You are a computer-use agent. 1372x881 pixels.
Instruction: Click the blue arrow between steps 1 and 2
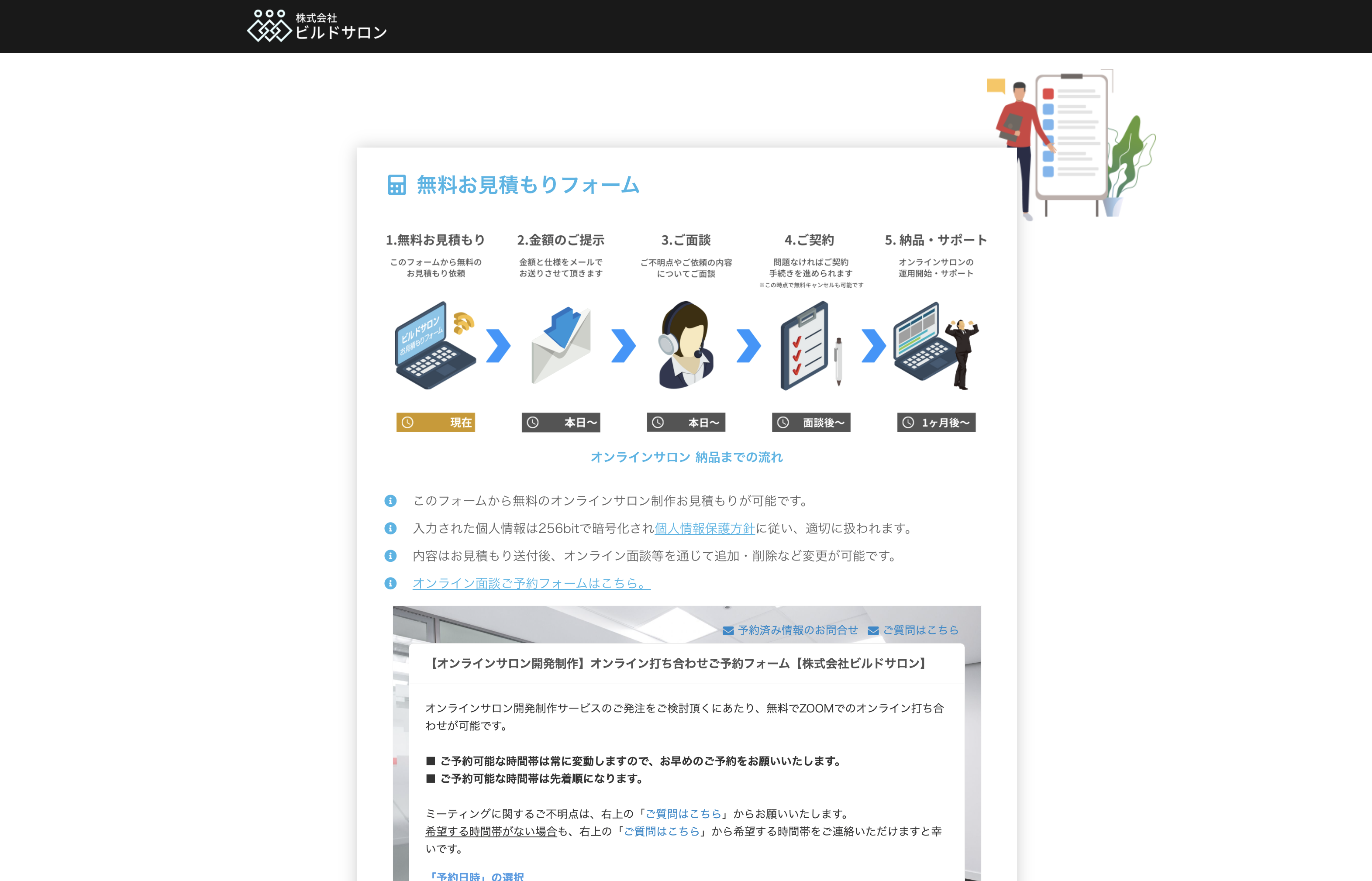tap(496, 344)
